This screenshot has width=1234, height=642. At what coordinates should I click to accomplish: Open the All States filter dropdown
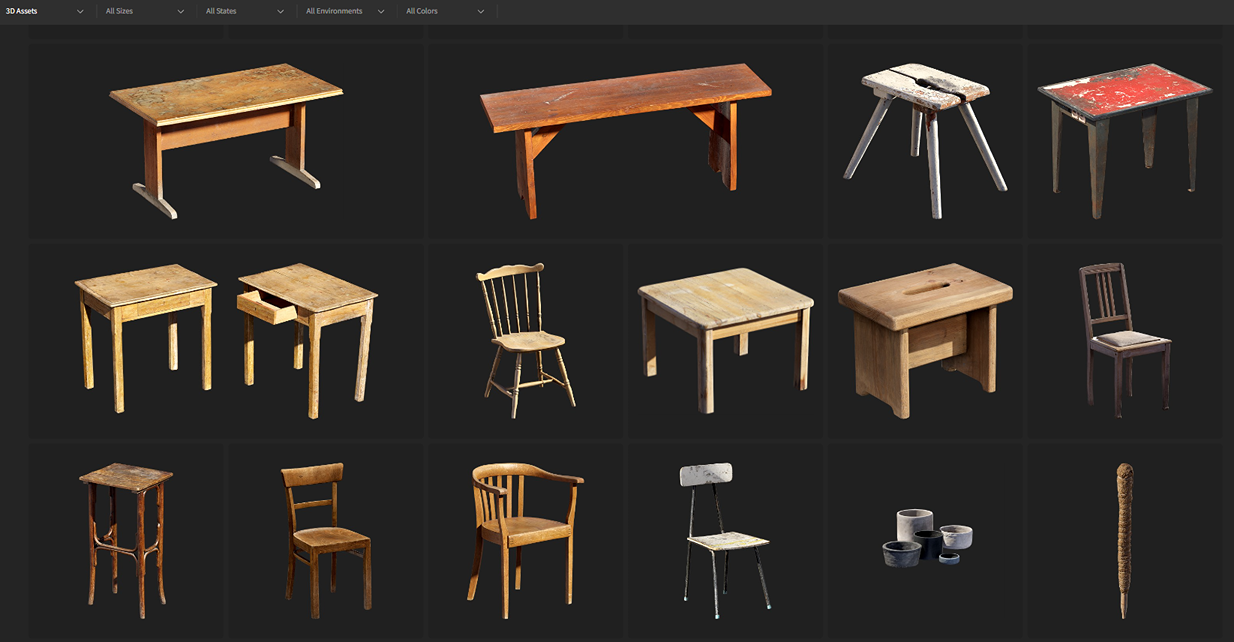(245, 11)
